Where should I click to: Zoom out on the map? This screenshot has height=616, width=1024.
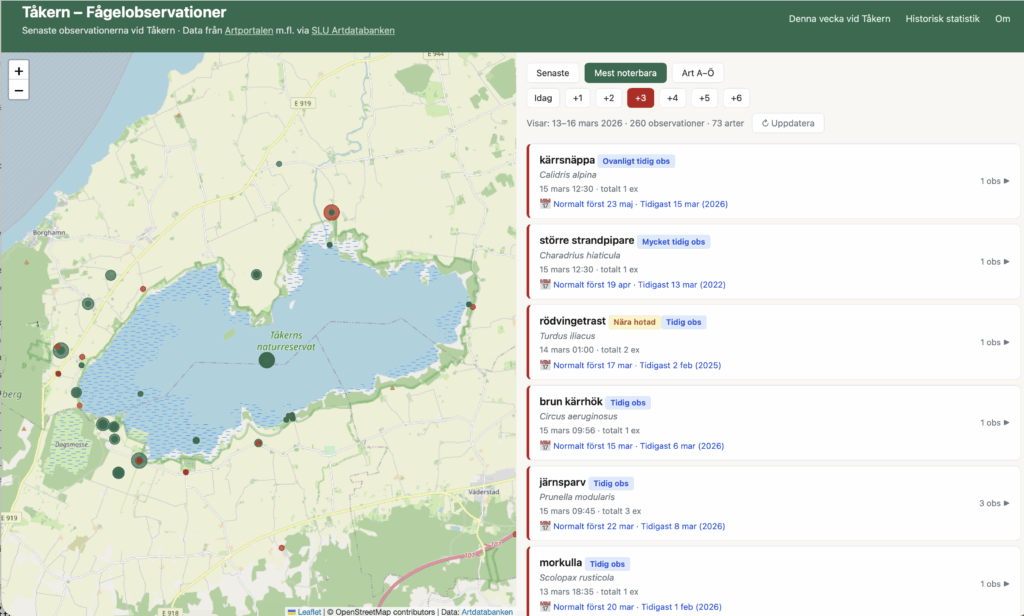point(19,91)
